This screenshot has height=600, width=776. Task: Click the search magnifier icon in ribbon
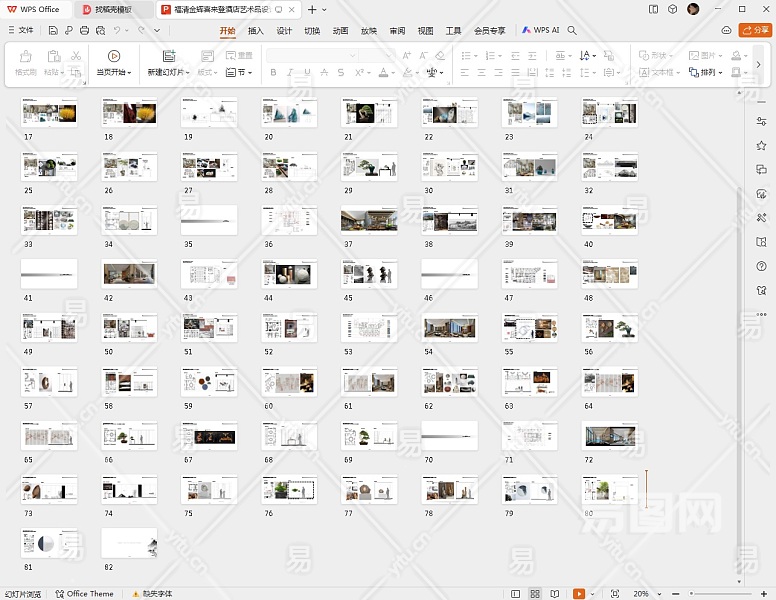point(572,31)
